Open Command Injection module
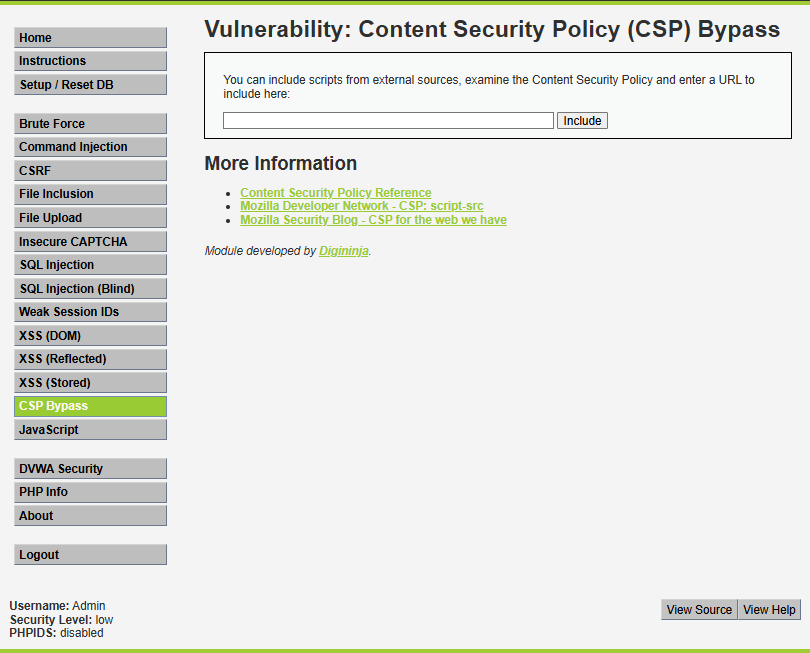 click(90, 147)
